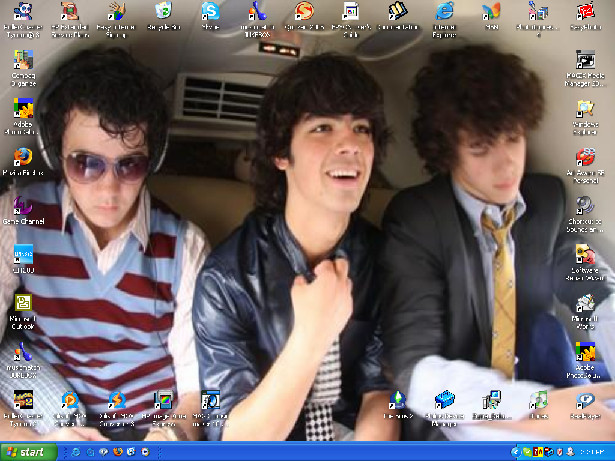The width and height of the screenshot is (615, 461).
Task: Open musicmatch Jukebox icon below Outlook
Action: tap(23, 352)
